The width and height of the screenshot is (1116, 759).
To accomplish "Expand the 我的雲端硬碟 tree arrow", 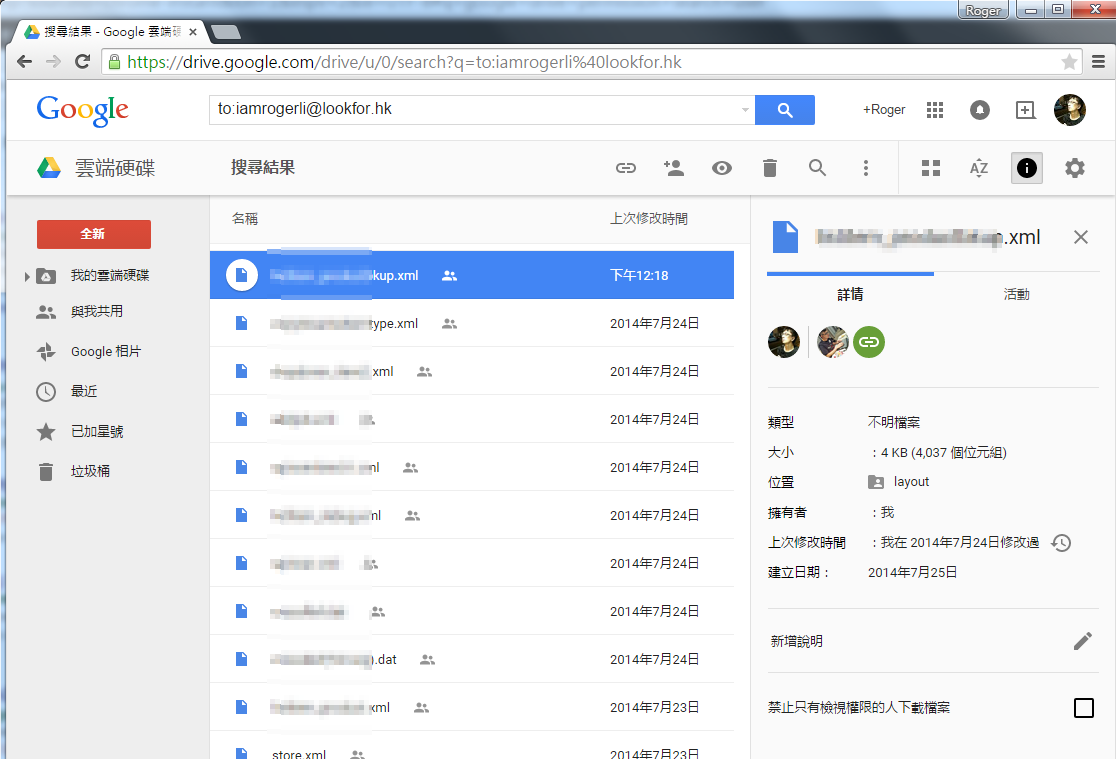I will [27, 276].
